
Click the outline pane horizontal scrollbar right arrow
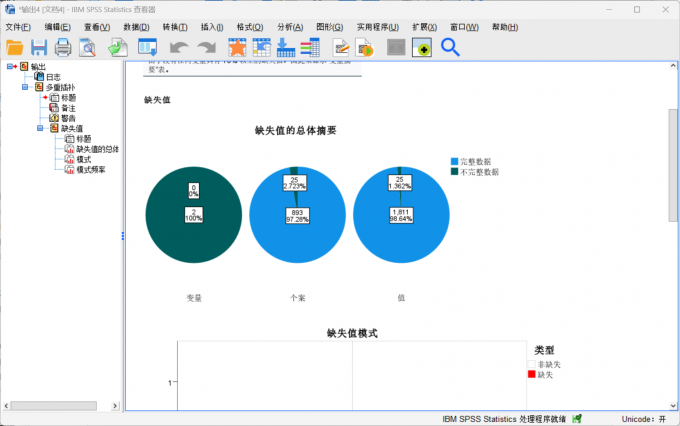click(115, 406)
